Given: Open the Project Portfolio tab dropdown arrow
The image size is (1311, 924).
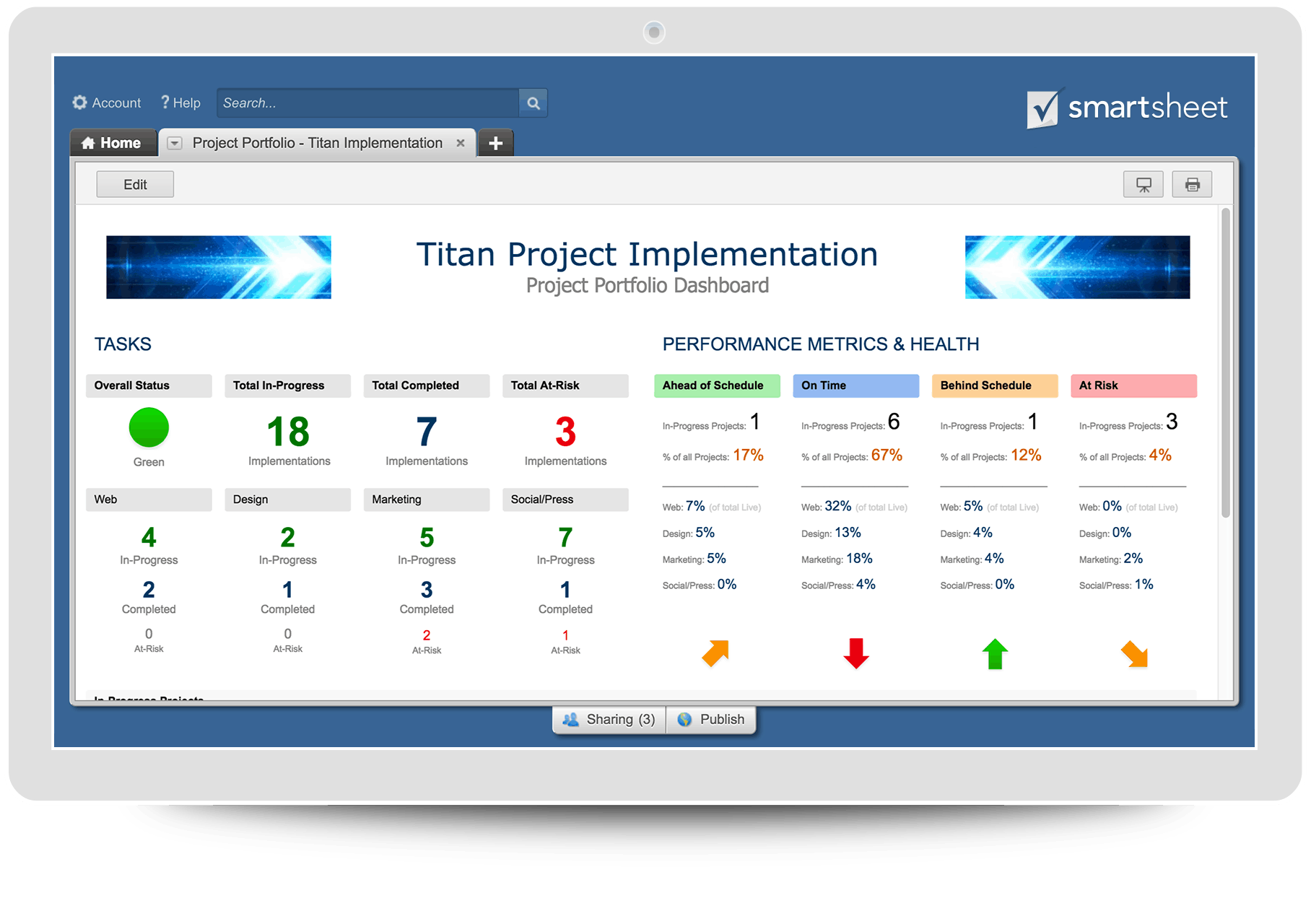Looking at the screenshot, I should (175, 143).
